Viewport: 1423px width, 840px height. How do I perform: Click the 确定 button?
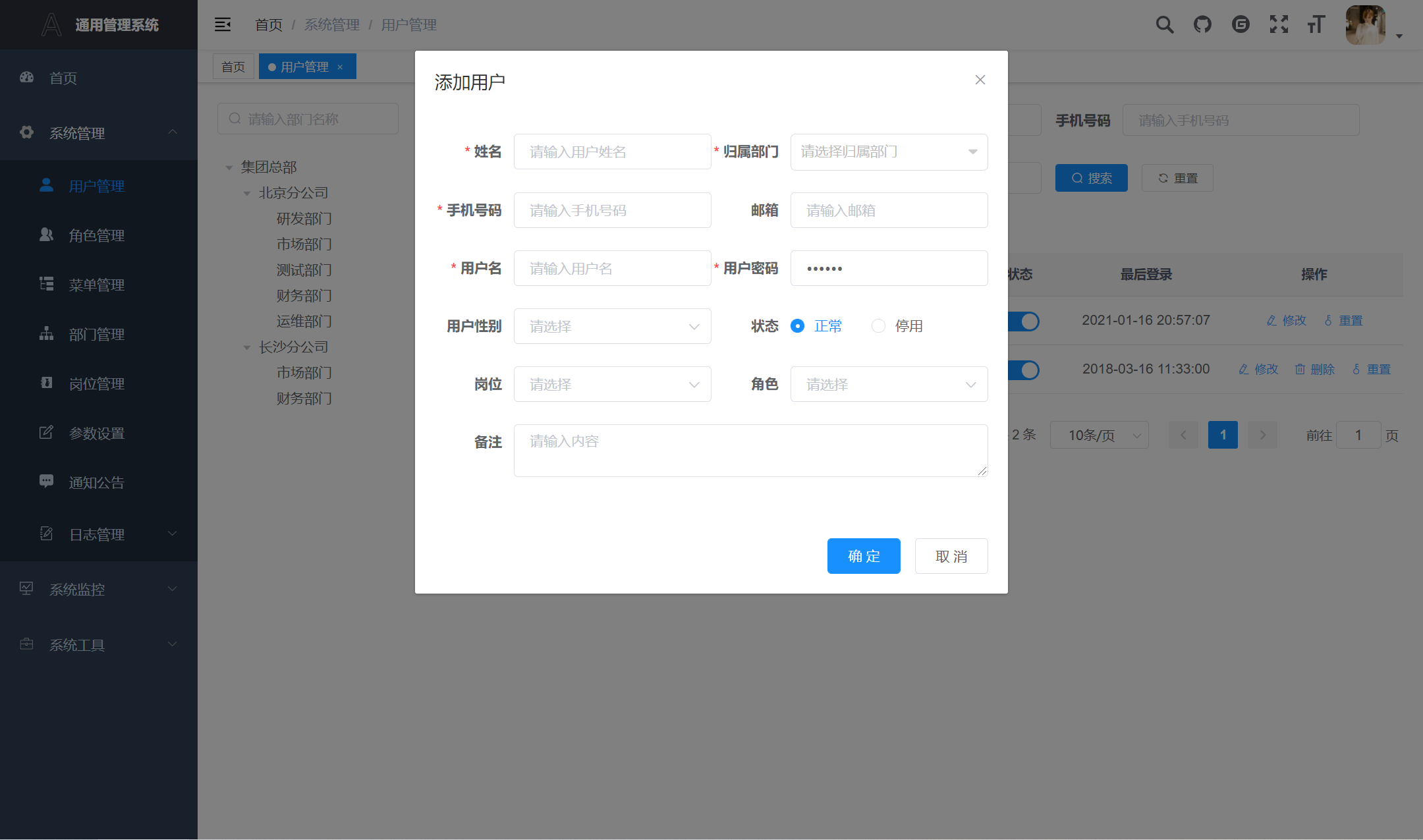click(x=864, y=556)
